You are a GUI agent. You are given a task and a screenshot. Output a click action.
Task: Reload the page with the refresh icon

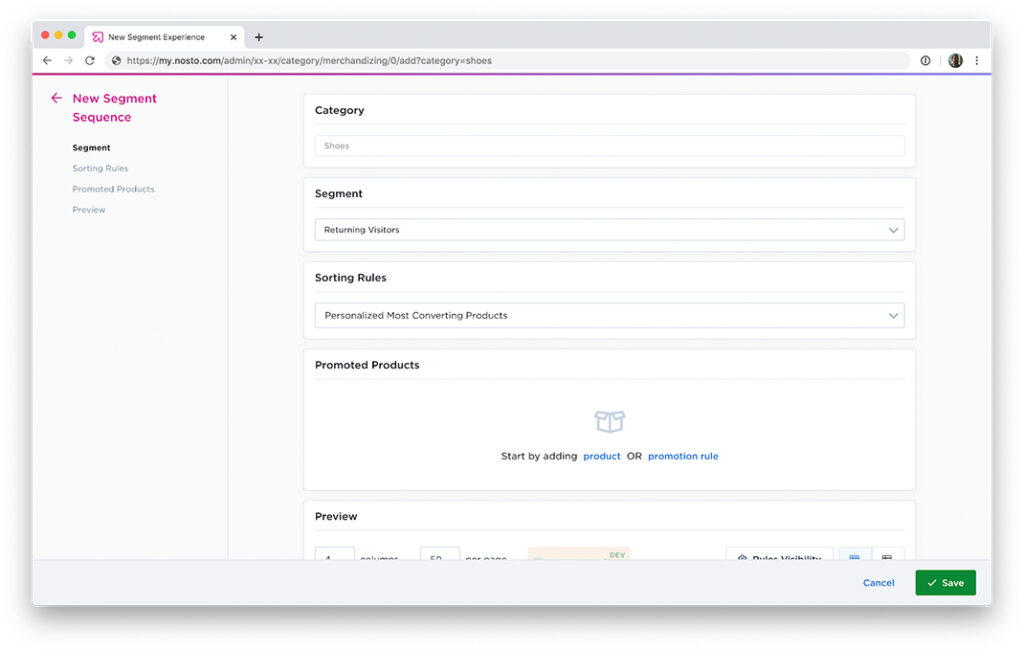tap(89, 61)
